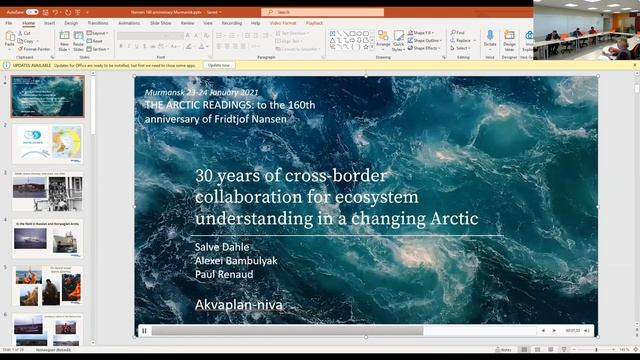Open the Shape Fill dropdown
The width and height of the screenshot is (640, 360).
[x=422, y=33]
